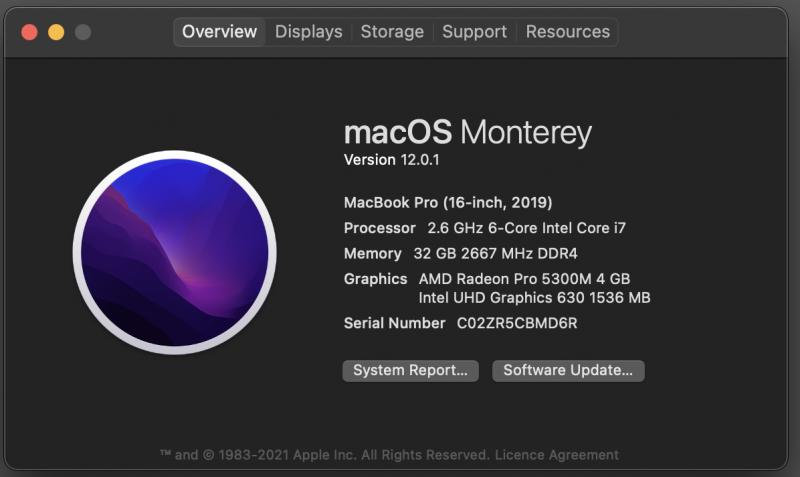Click the Version 12.0.1 text
Screen dimensions: 800x477
pyautogui.click(x=391, y=160)
